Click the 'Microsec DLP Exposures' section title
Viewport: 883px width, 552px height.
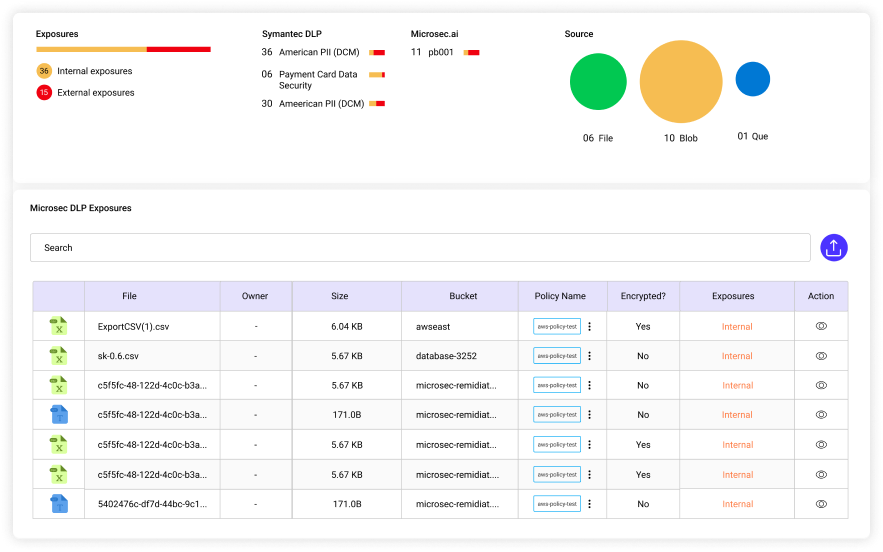[x=81, y=208]
